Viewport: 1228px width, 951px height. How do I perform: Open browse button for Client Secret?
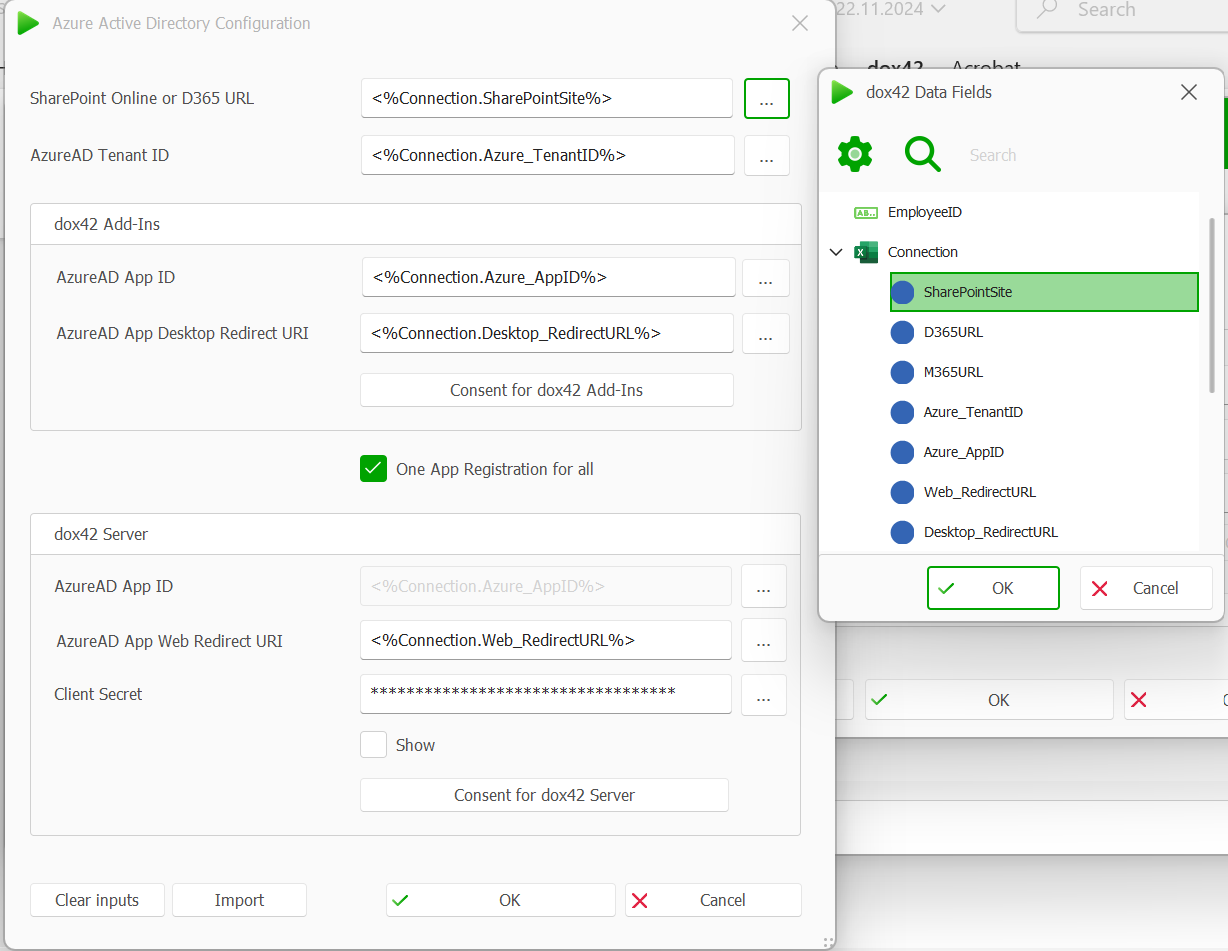764,695
